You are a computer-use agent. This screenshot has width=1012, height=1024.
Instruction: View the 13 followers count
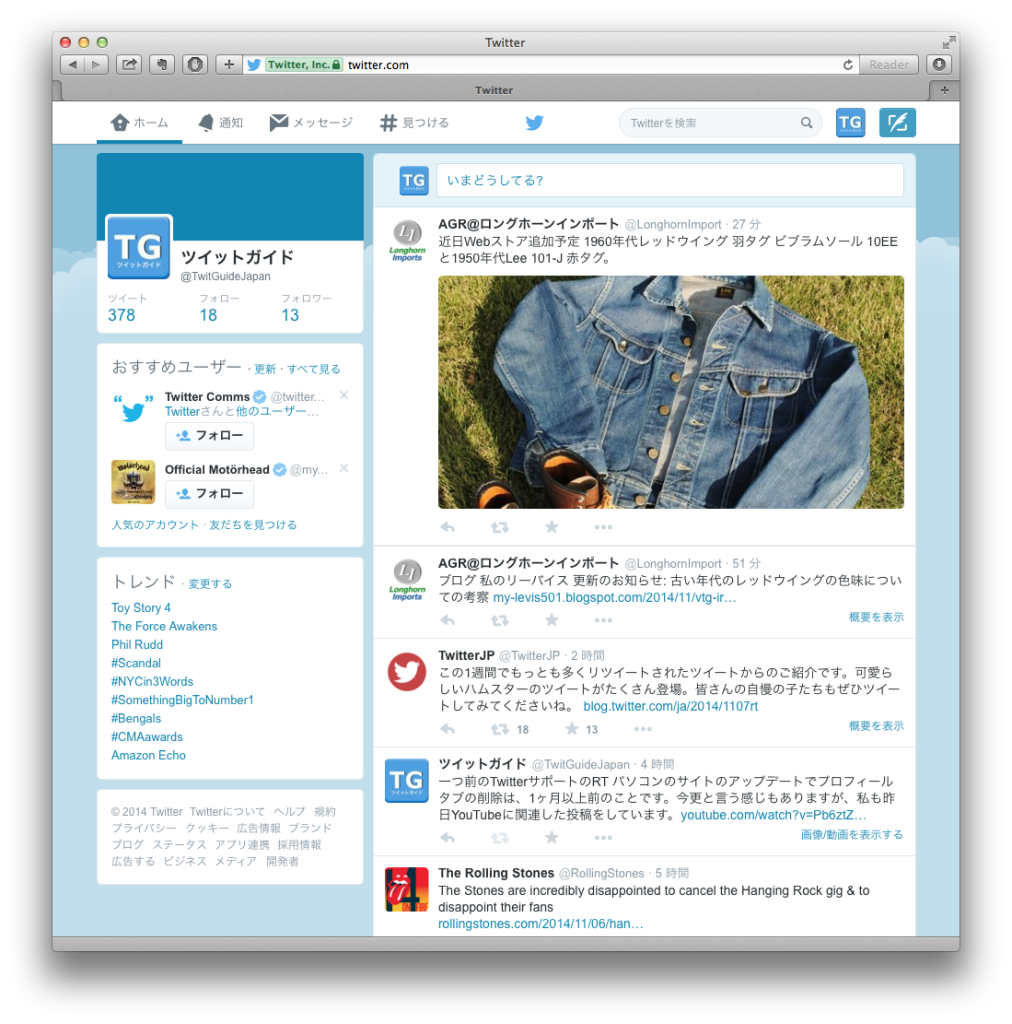click(290, 315)
